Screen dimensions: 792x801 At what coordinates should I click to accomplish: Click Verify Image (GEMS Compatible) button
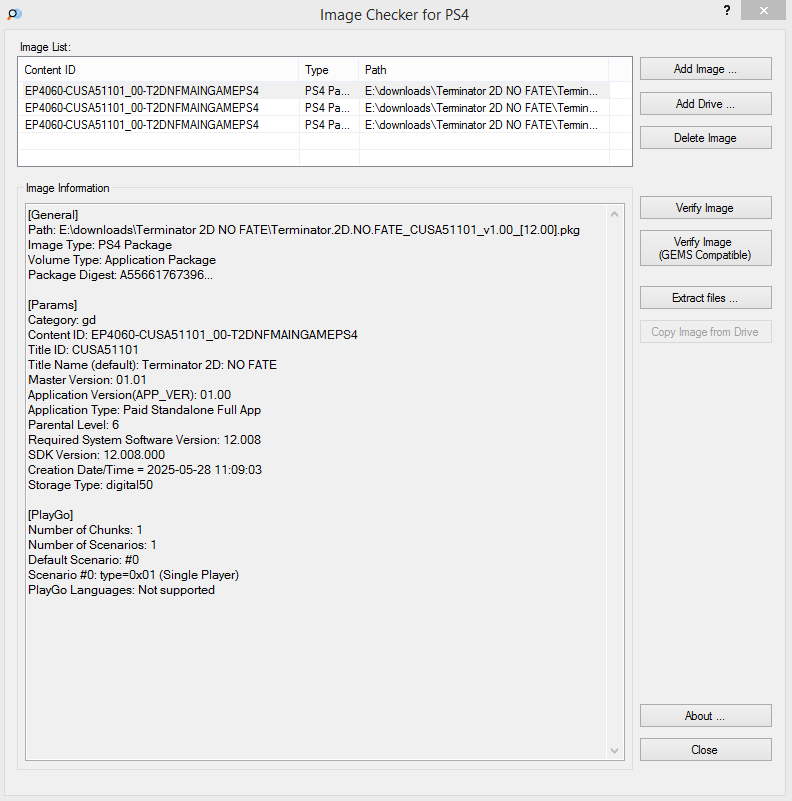pyautogui.click(x=706, y=248)
